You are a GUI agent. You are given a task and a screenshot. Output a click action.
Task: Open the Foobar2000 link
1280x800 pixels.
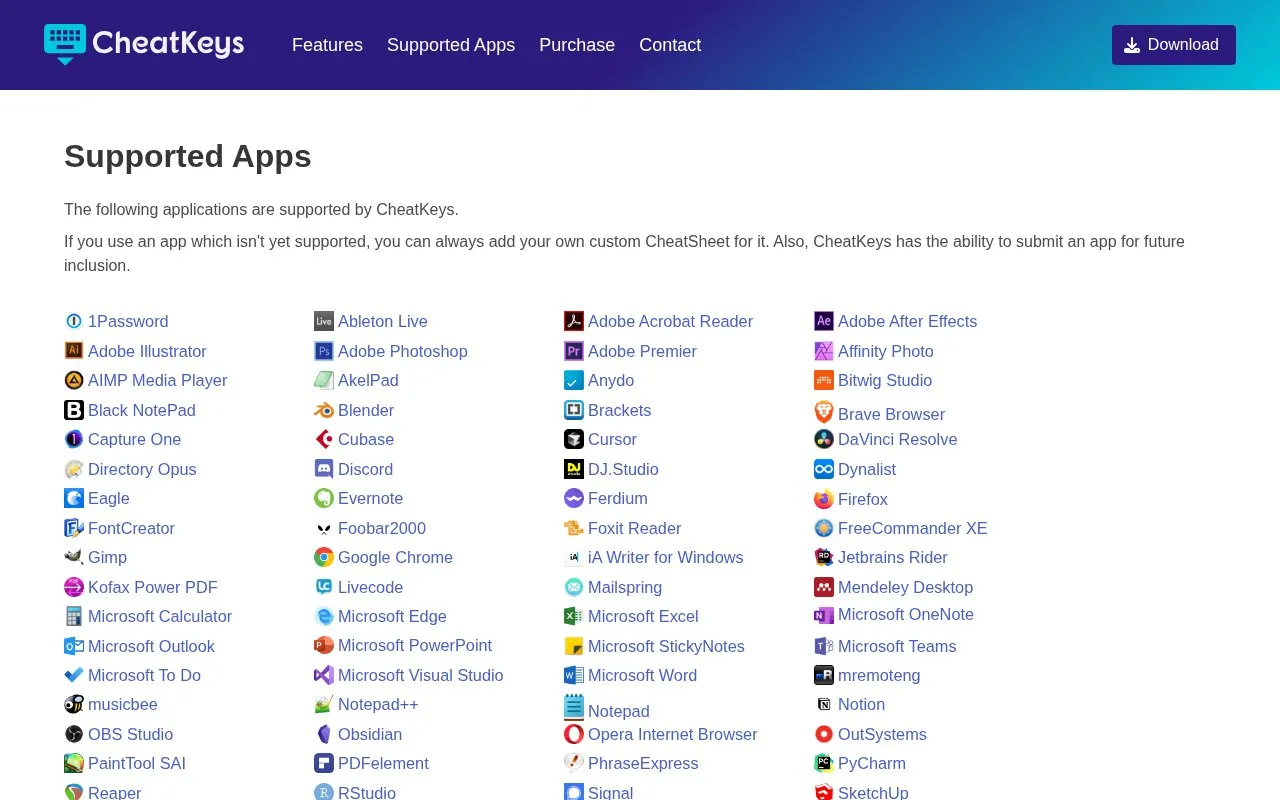382,528
